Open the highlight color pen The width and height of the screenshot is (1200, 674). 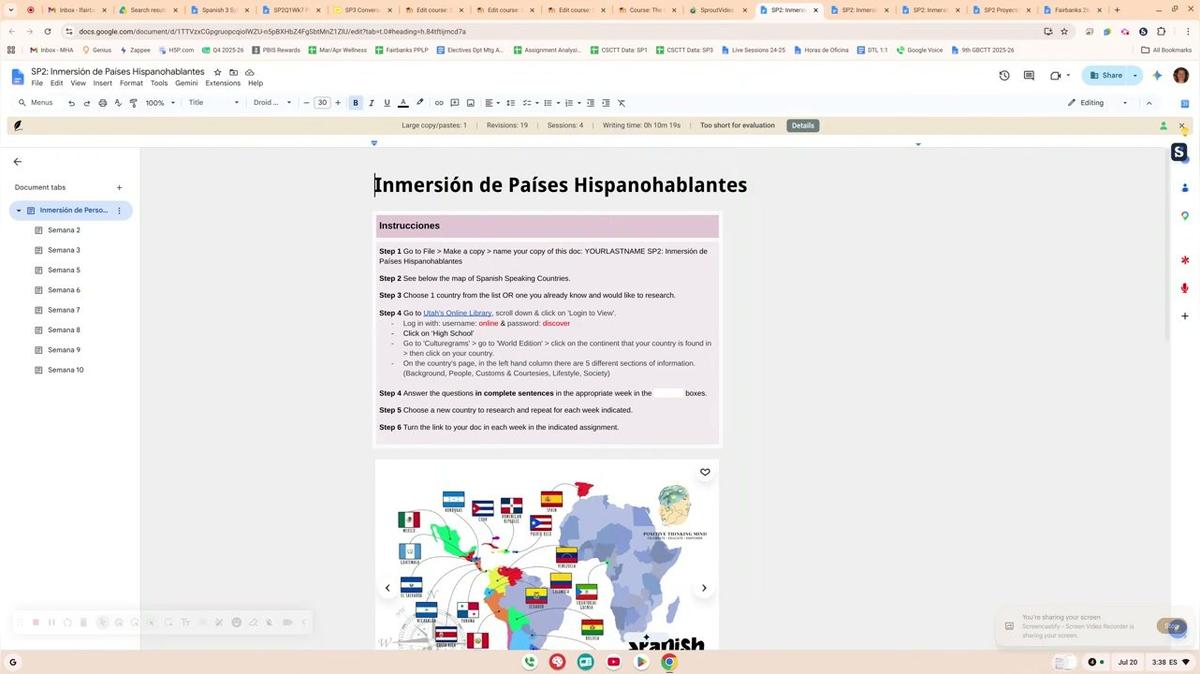[x=420, y=103]
